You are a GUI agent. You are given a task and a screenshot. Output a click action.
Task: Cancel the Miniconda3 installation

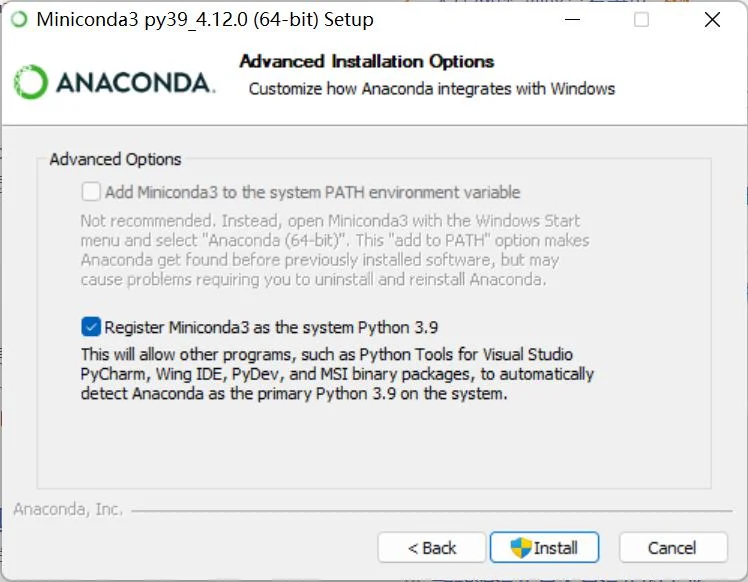pyautogui.click(x=672, y=547)
